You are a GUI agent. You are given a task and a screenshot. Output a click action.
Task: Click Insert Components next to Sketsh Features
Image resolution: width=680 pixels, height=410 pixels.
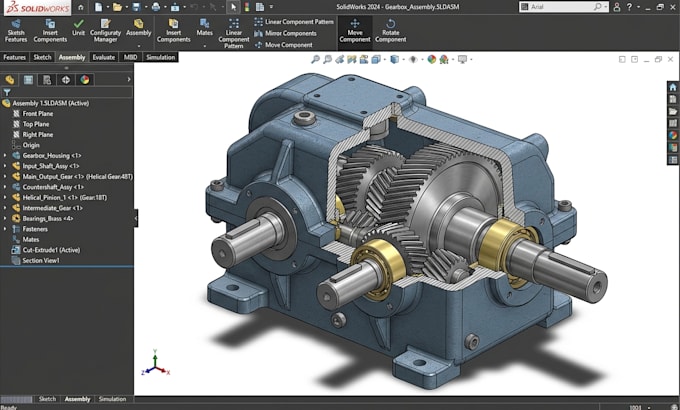click(50, 30)
